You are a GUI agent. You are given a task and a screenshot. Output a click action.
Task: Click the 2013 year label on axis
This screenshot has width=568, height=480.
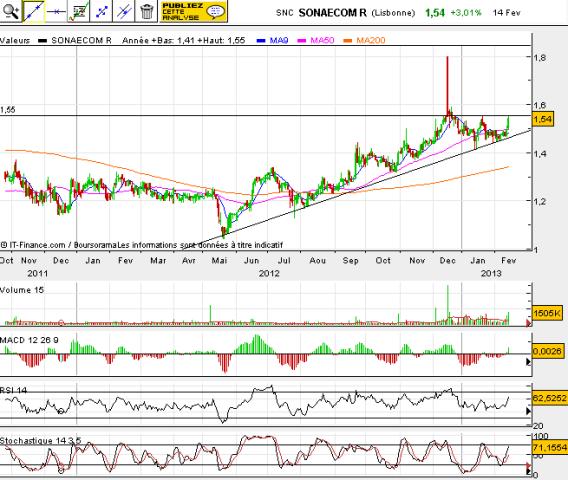[x=491, y=273]
